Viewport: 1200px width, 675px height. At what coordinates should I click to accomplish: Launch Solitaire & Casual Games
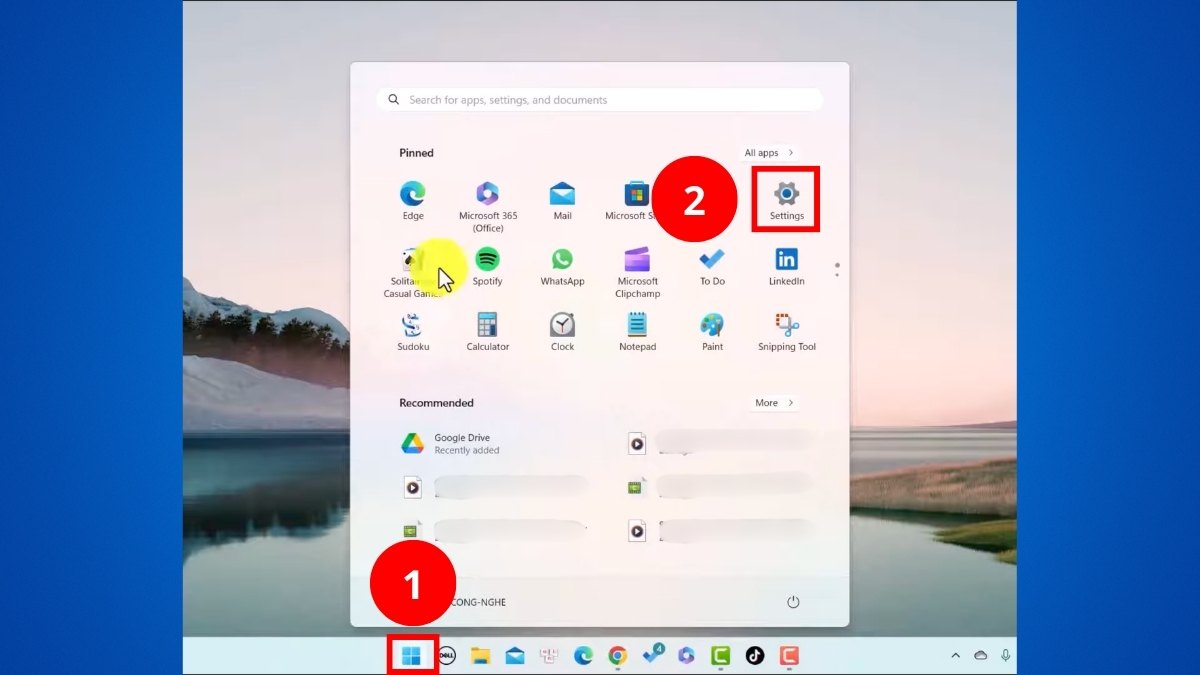pyautogui.click(x=413, y=273)
